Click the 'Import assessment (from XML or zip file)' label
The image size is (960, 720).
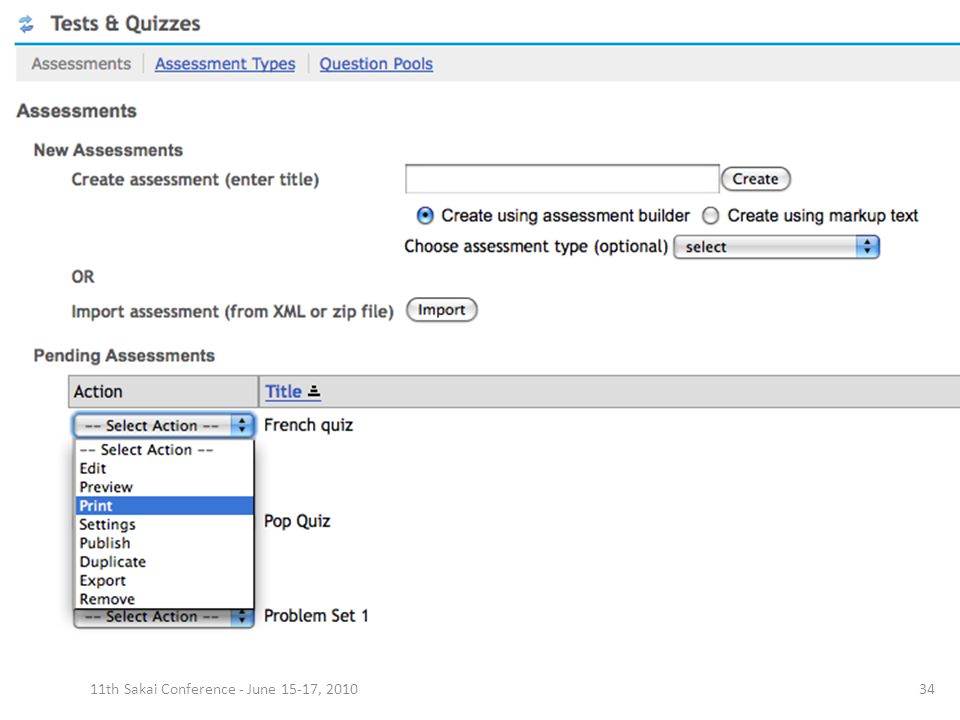click(233, 312)
